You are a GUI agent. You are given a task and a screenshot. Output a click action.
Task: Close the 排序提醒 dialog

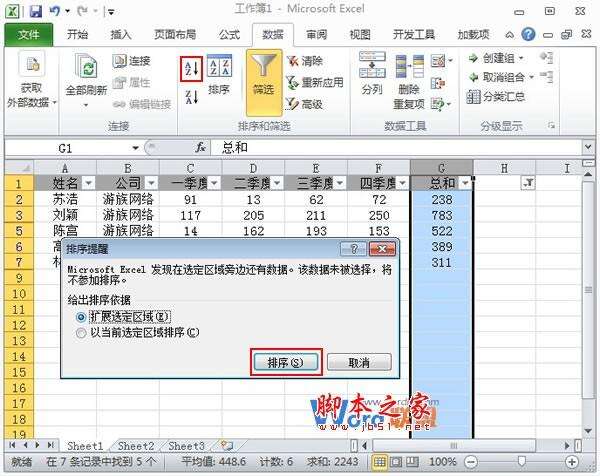pyautogui.click(x=382, y=249)
